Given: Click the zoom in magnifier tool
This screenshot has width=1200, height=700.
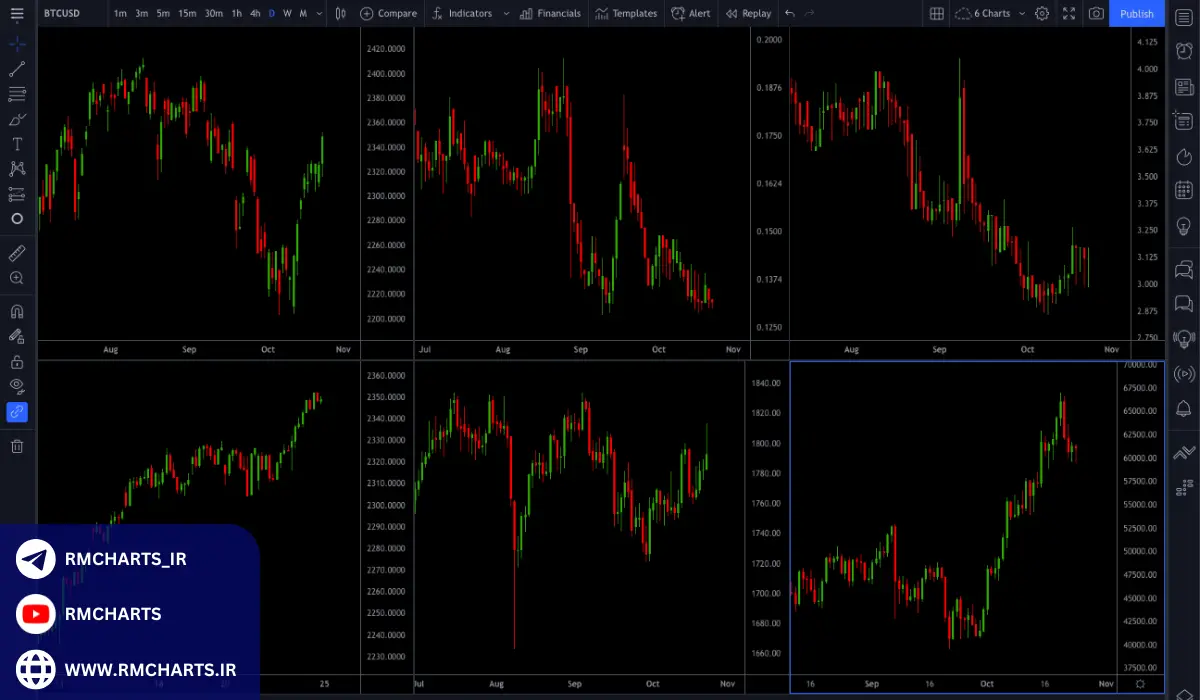Looking at the screenshot, I should coord(17,278).
